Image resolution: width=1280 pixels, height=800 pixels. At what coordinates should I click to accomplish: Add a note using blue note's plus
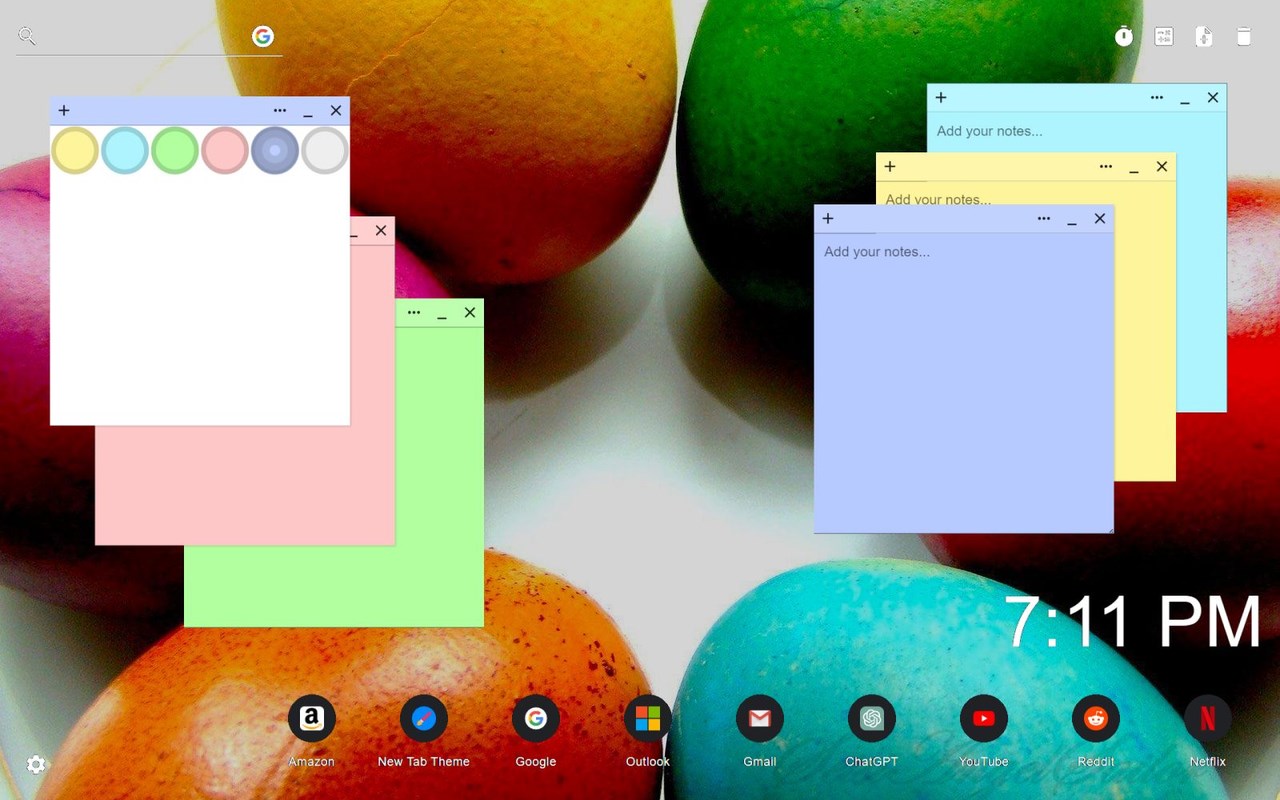tap(828, 219)
